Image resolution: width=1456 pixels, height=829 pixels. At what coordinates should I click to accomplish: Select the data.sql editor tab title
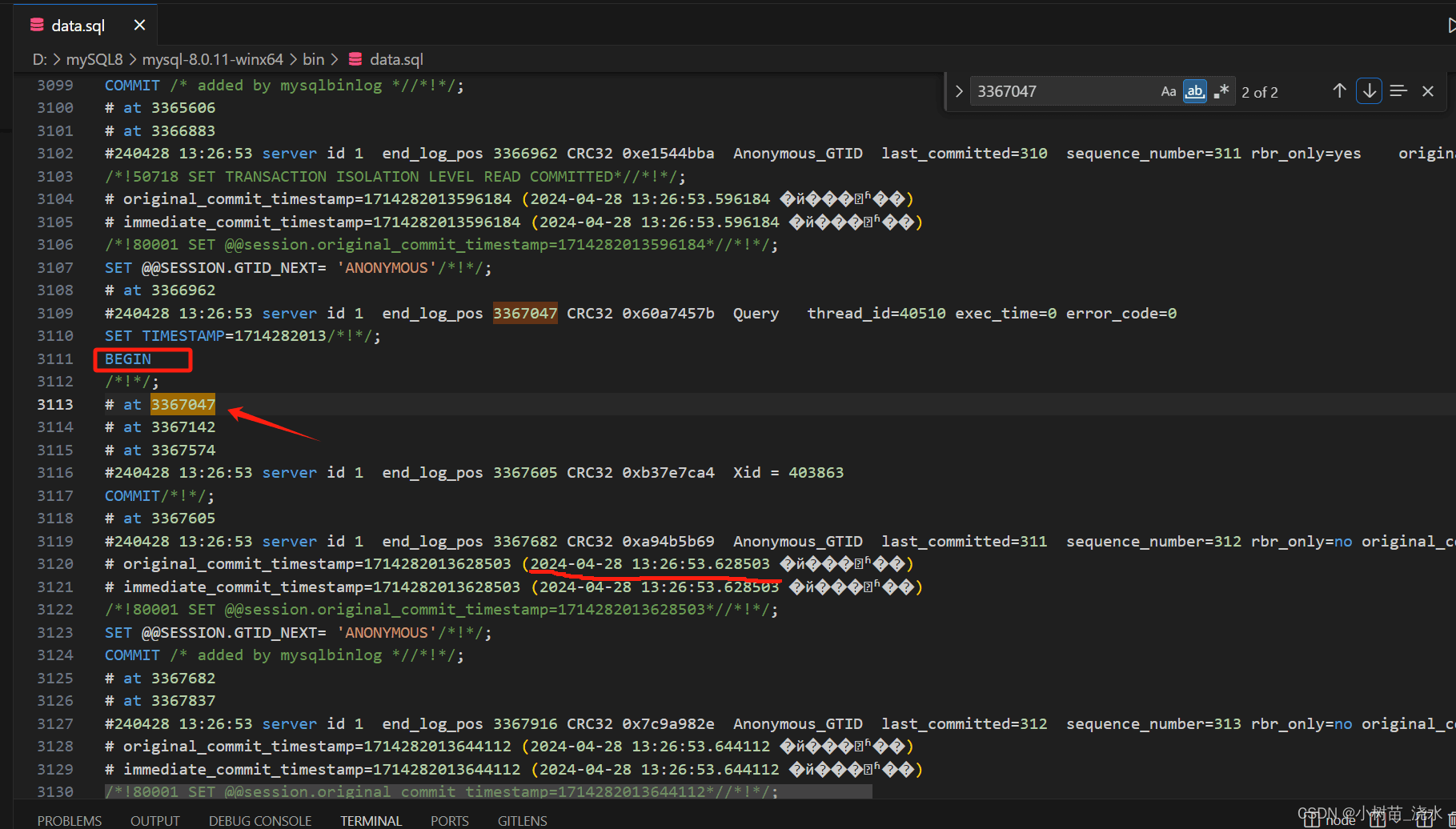pos(78,26)
